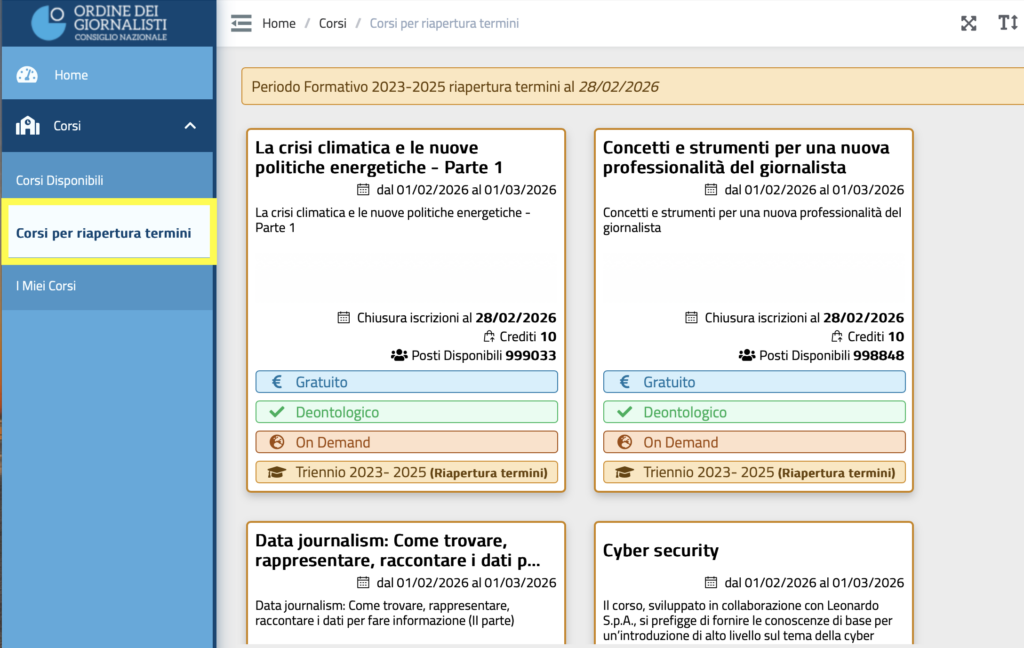Click the fullscreen expand icon
Image resolution: width=1024 pixels, height=648 pixels.
[x=968, y=23]
